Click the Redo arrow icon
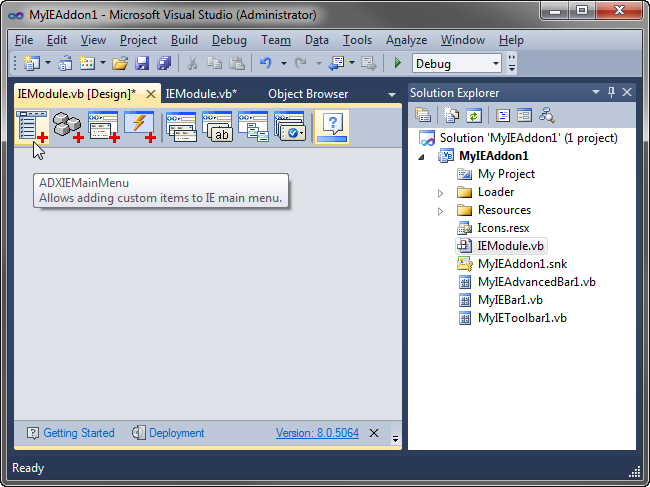 coord(301,63)
